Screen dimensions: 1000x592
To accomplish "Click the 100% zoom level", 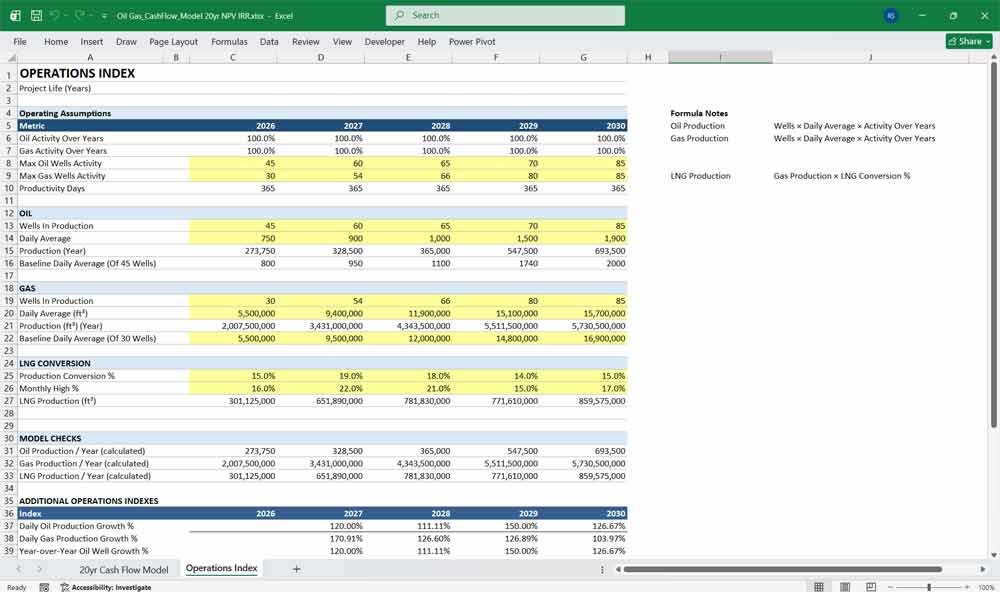I will [x=985, y=588].
